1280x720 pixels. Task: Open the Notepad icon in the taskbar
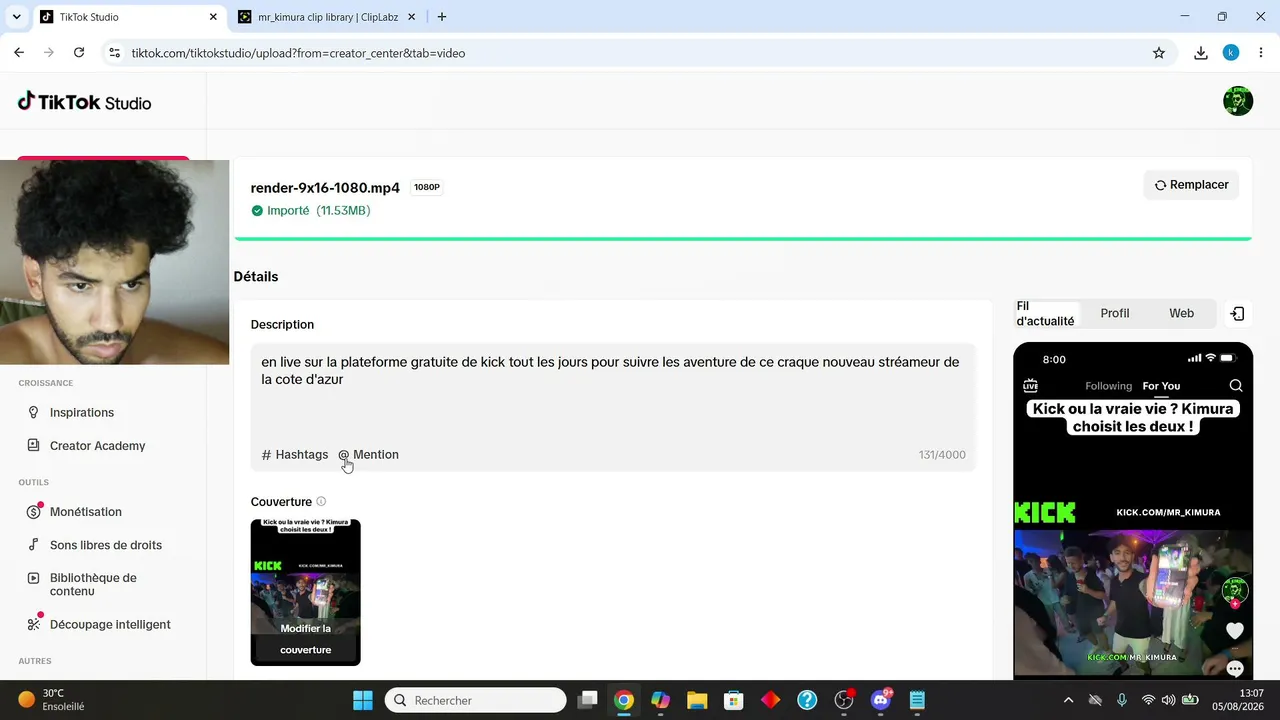point(917,700)
